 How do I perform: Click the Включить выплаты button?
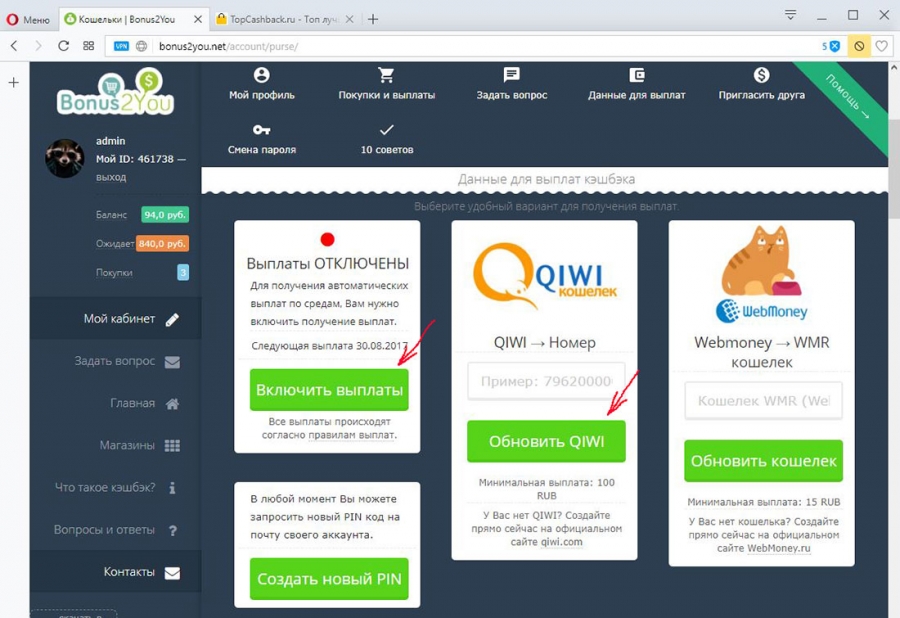pyautogui.click(x=329, y=390)
